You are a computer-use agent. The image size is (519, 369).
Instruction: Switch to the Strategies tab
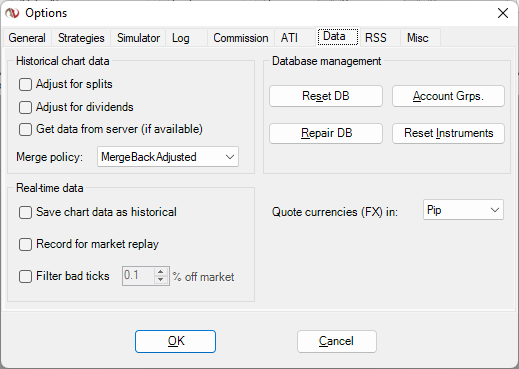tap(81, 38)
